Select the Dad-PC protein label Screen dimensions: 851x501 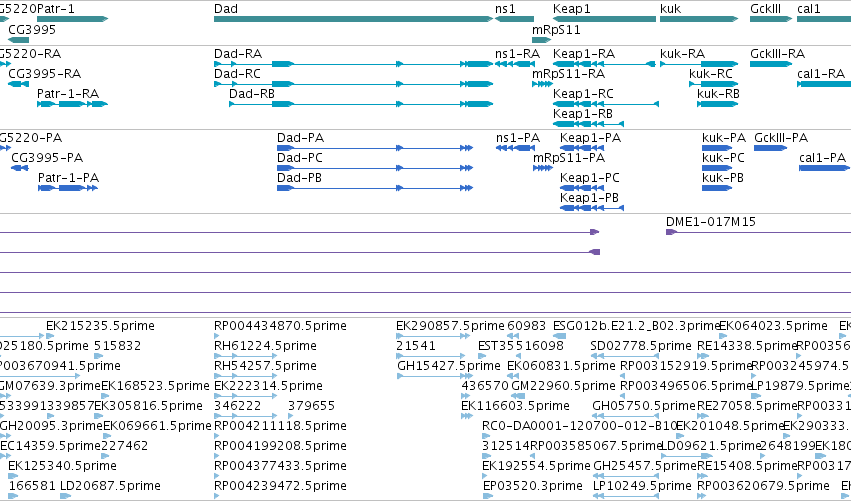300,158
